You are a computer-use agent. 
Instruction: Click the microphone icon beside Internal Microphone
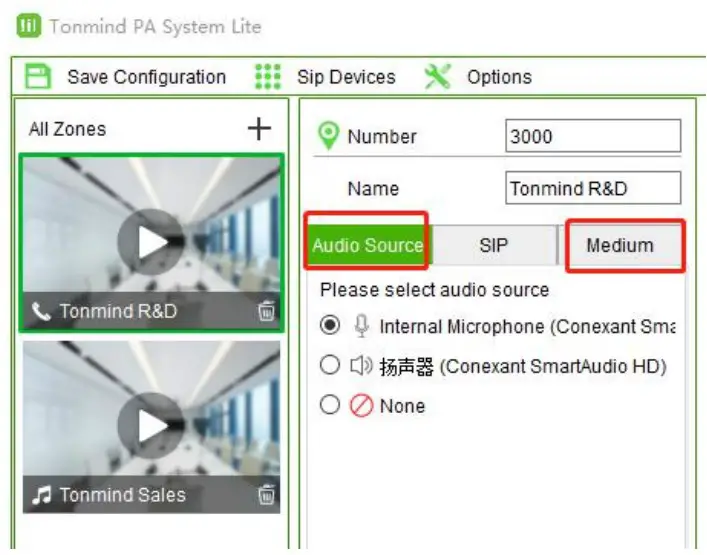[x=362, y=326]
